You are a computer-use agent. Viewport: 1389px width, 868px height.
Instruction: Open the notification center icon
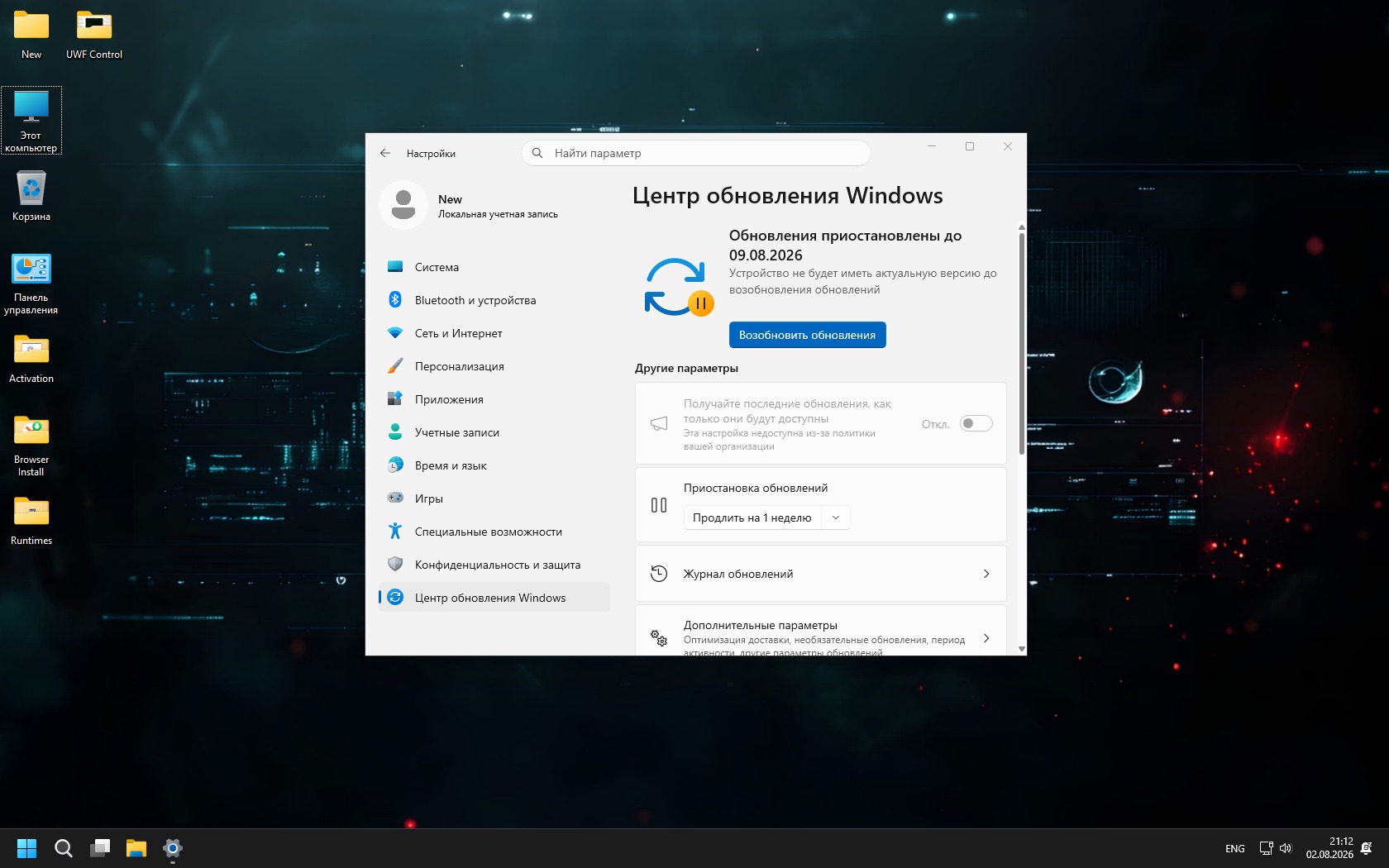(1367, 848)
